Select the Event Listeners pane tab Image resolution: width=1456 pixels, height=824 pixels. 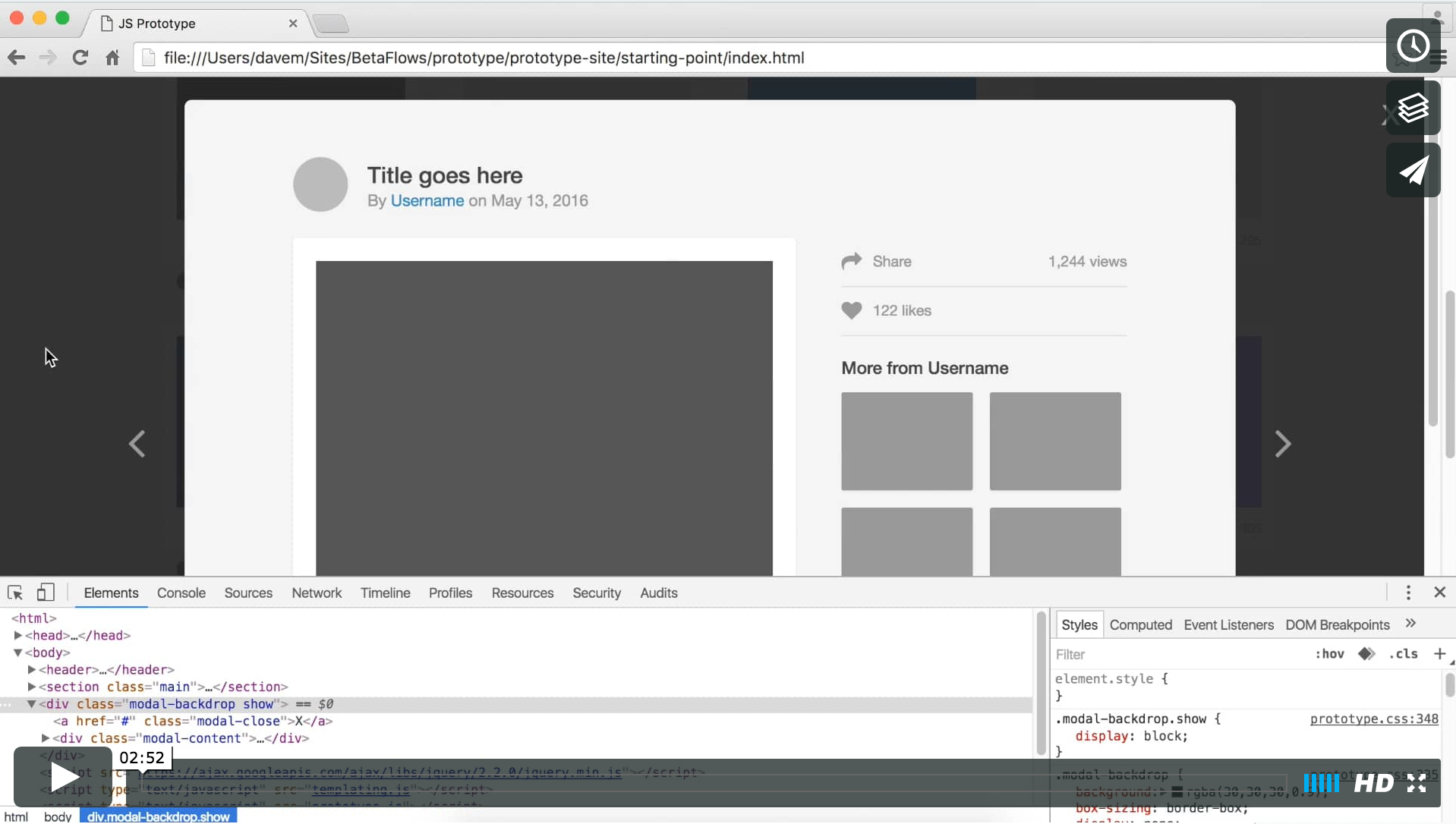(1229, 624)
